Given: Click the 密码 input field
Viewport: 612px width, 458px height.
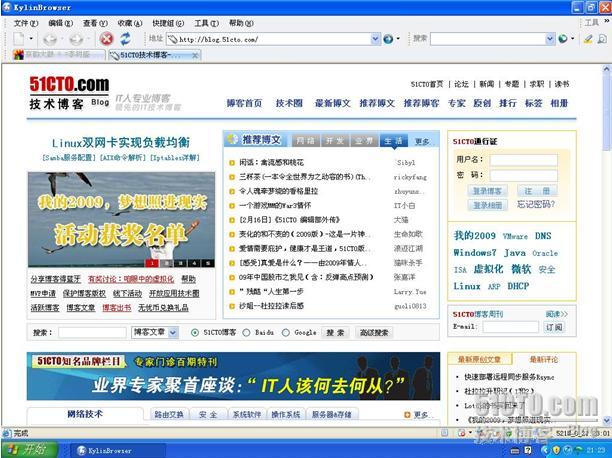Looking at the screenshot, I should tap(523, 175).
